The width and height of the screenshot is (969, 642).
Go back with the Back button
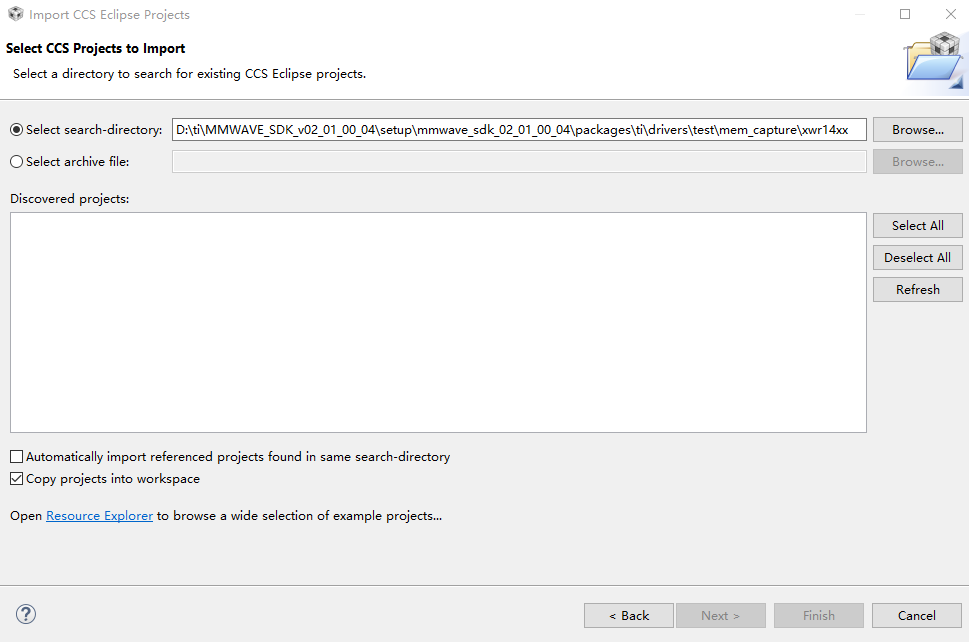coord(629,615)
